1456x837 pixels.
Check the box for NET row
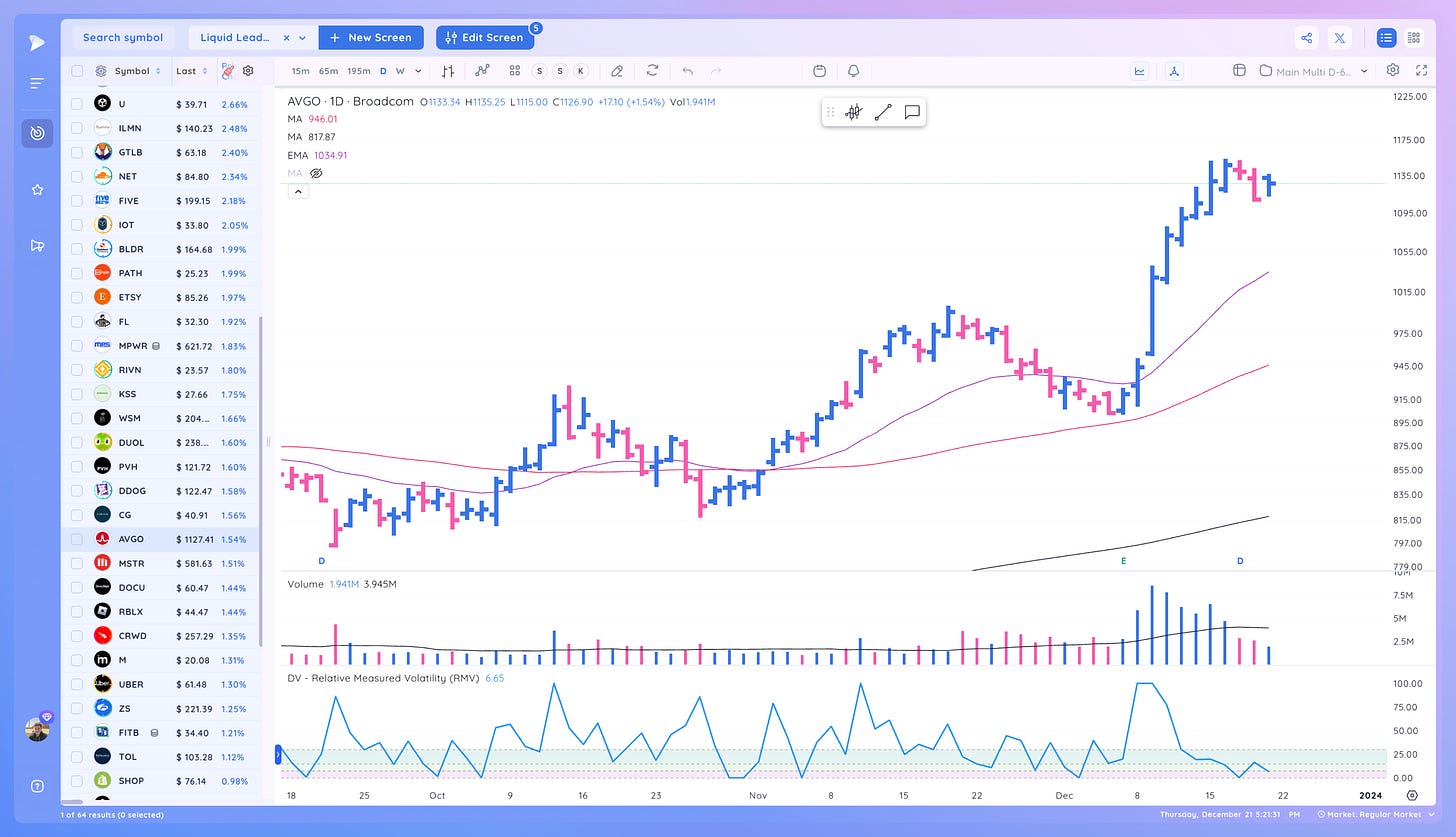77,176
